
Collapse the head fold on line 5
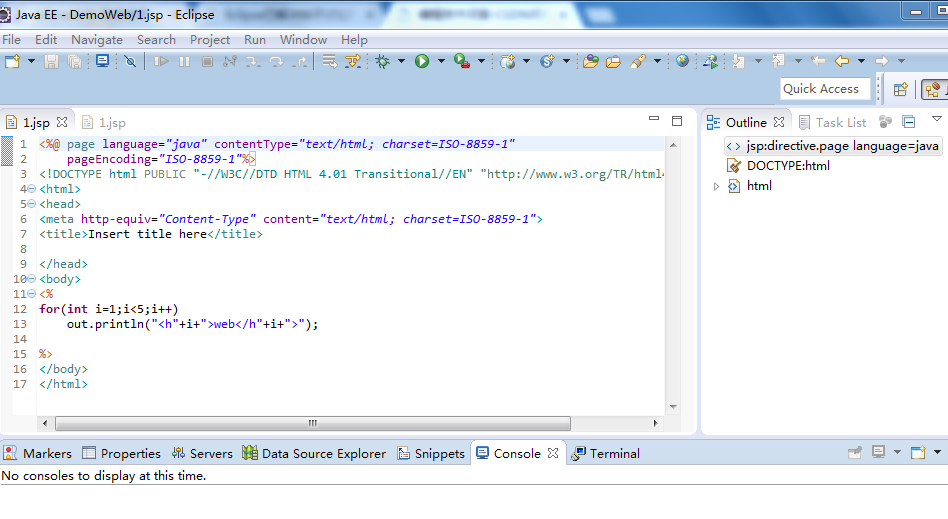click(31, 204)
